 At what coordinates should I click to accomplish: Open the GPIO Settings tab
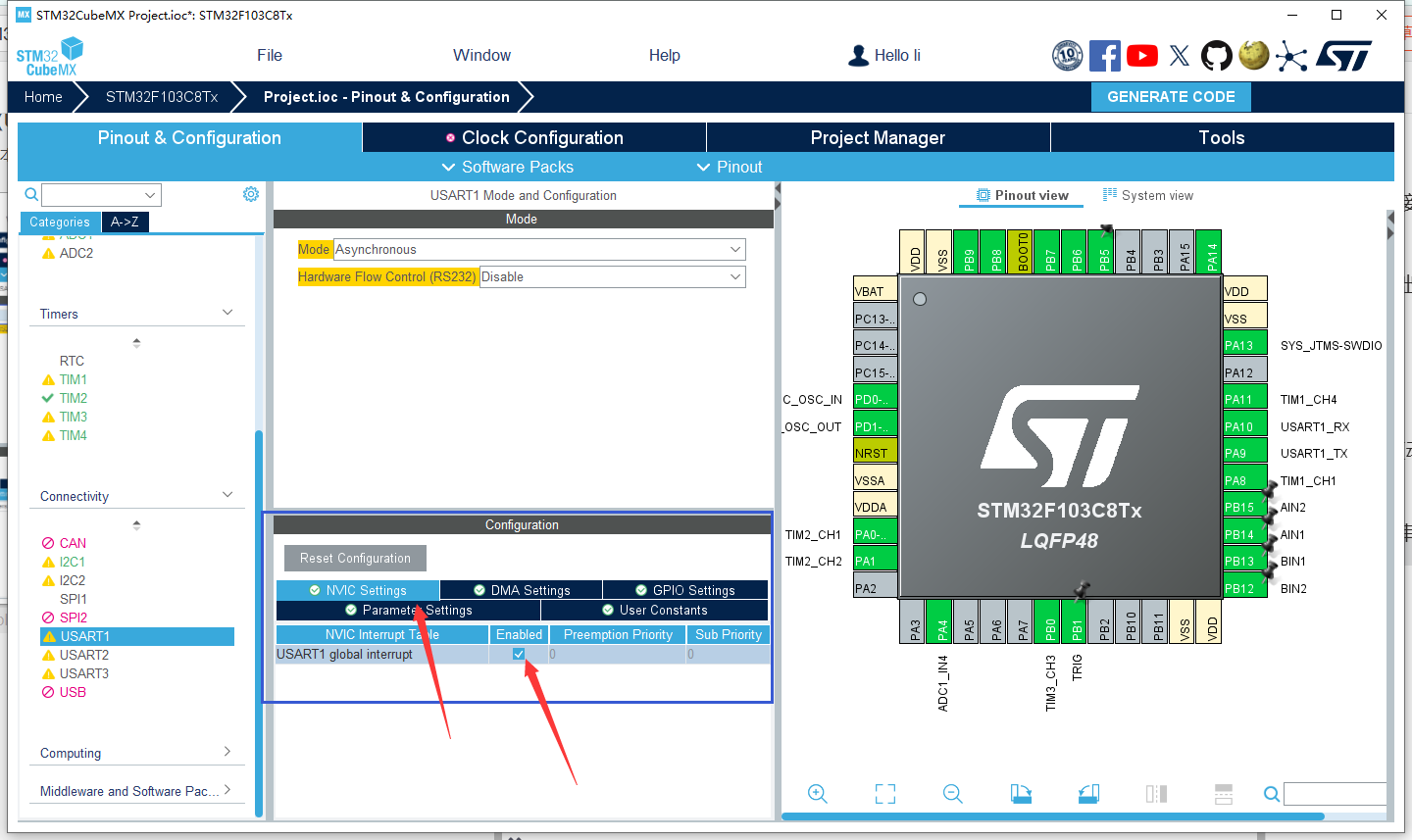click(x=684, y=590)
